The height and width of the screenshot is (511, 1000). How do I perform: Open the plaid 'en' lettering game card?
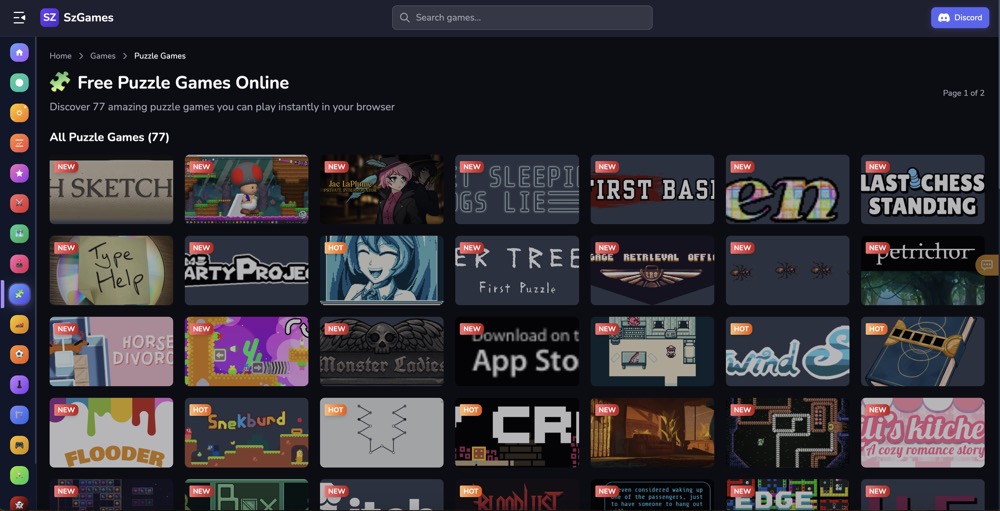point(787,189)
